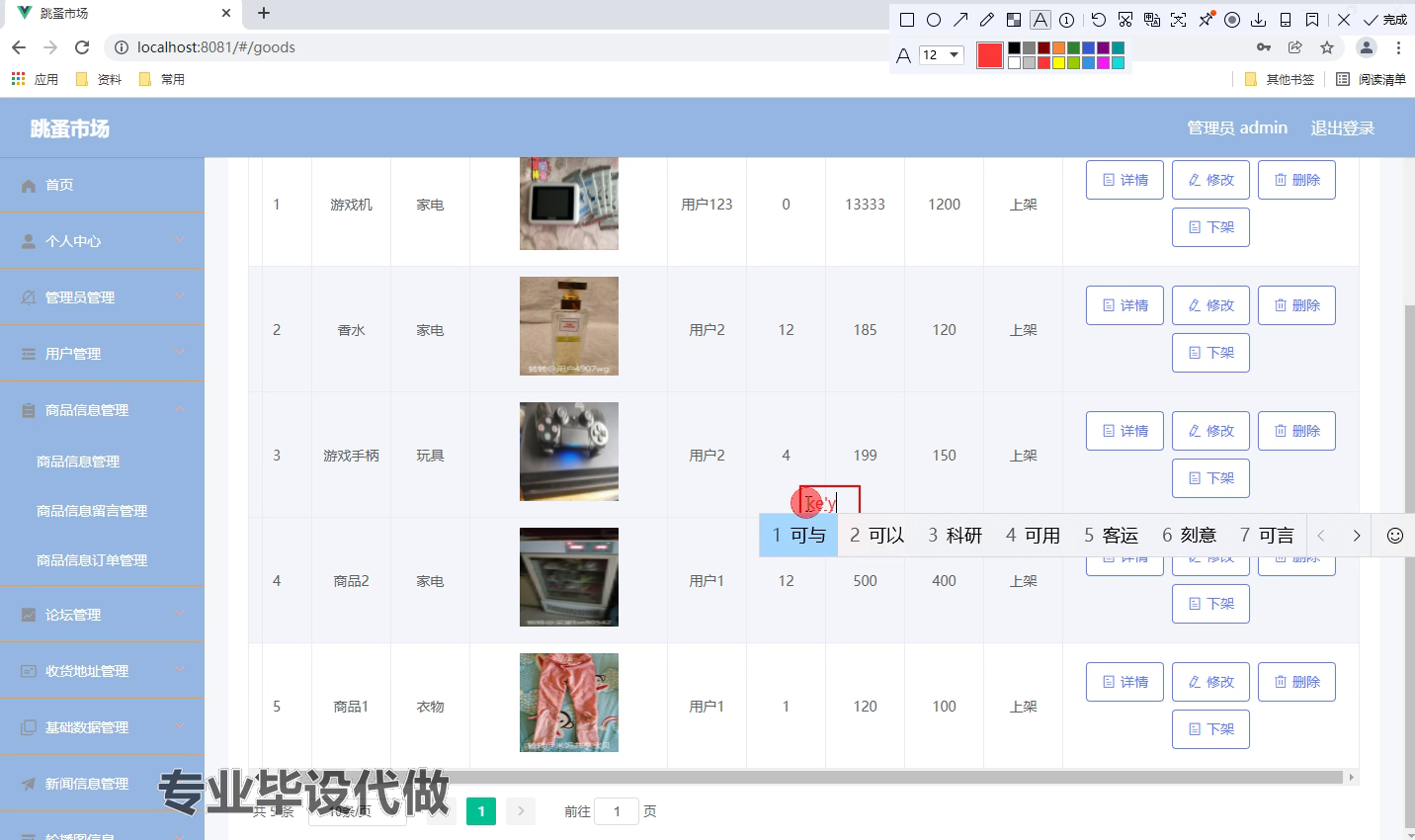Pick the orange color swatch
The width and height of the screenshot is (1415, 840).
pyautogui.click(x=1058, y=47)
